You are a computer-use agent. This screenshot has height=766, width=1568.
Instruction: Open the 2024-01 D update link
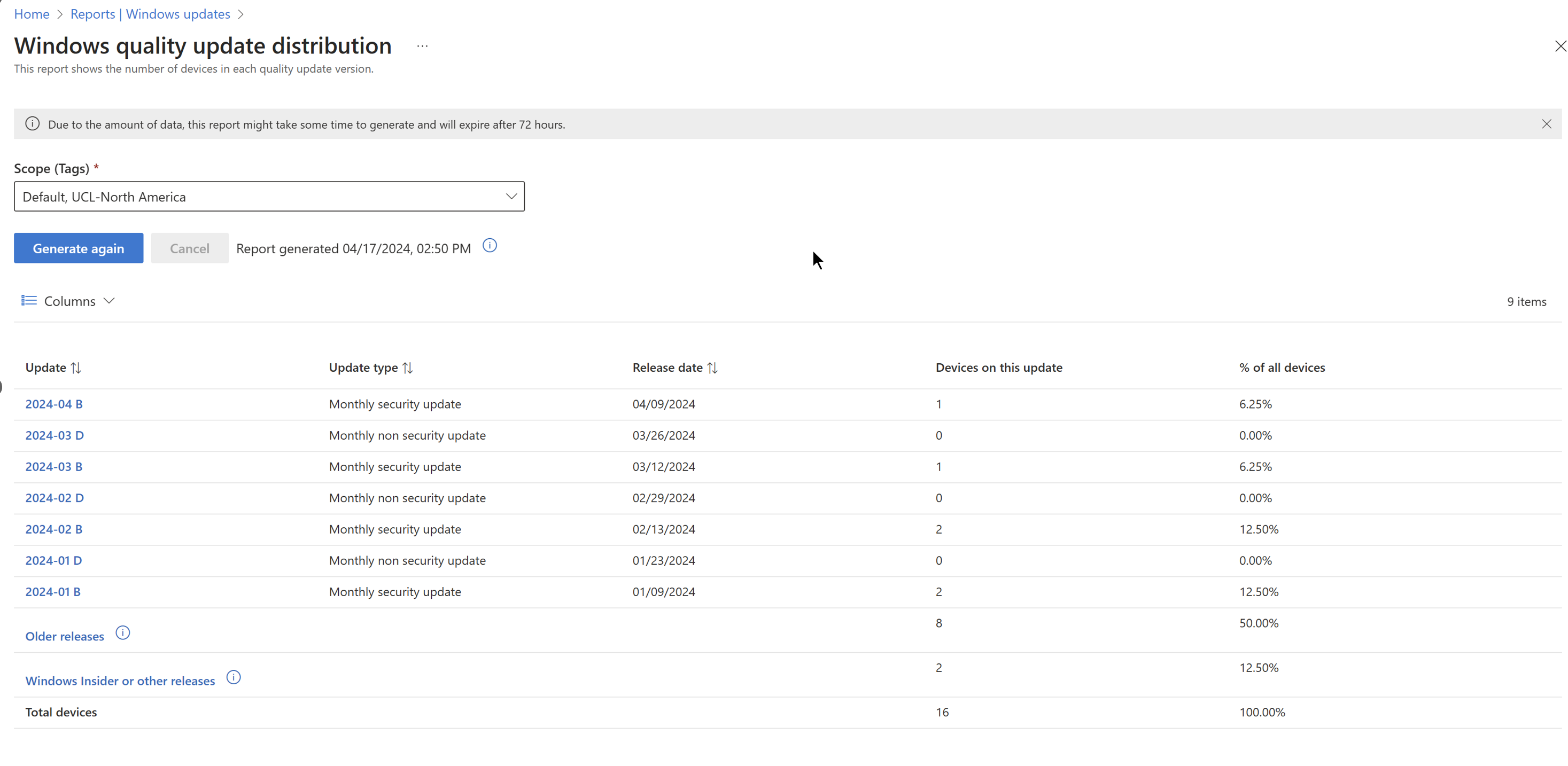click(53, 560)
